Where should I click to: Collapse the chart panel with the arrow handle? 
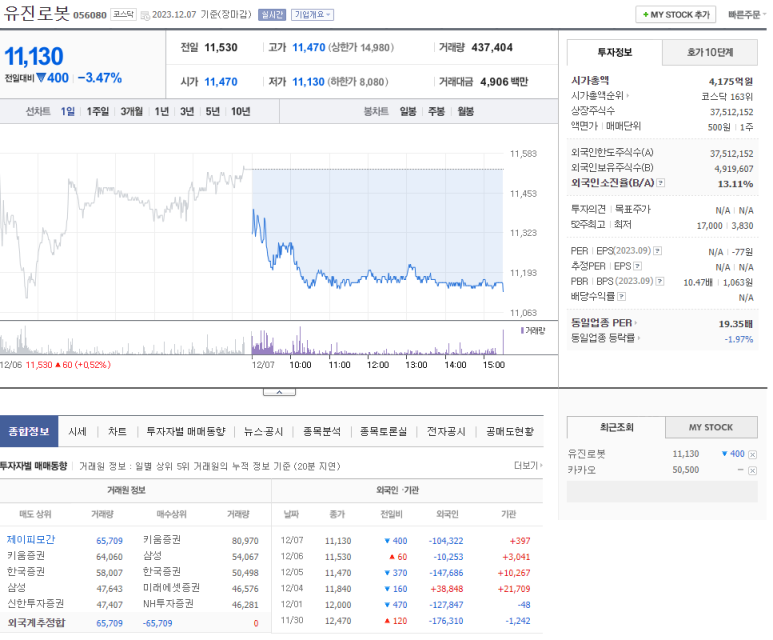pos(279,392)
